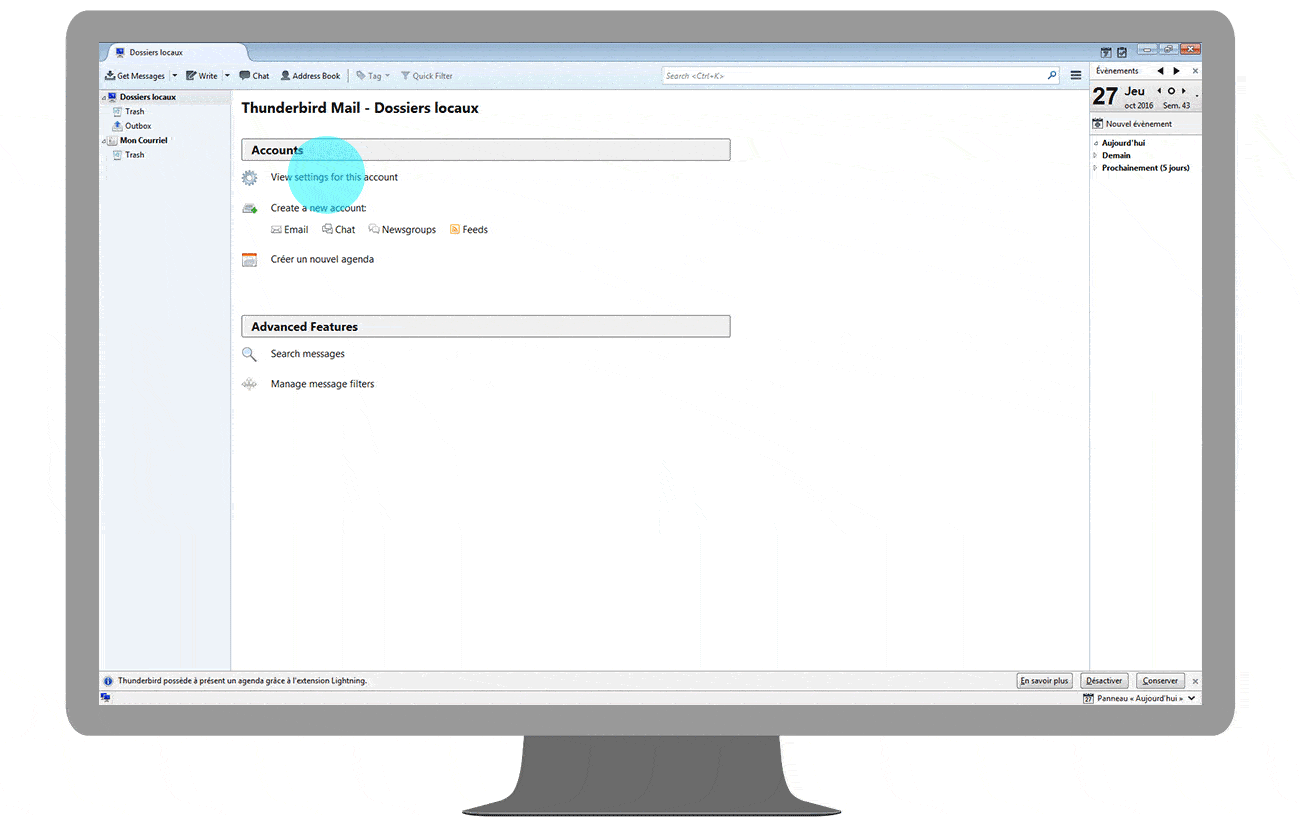Create a new Feeds account
This screenshot has width=1300, height=828.
pyautogui.click(x=469, y=230)
